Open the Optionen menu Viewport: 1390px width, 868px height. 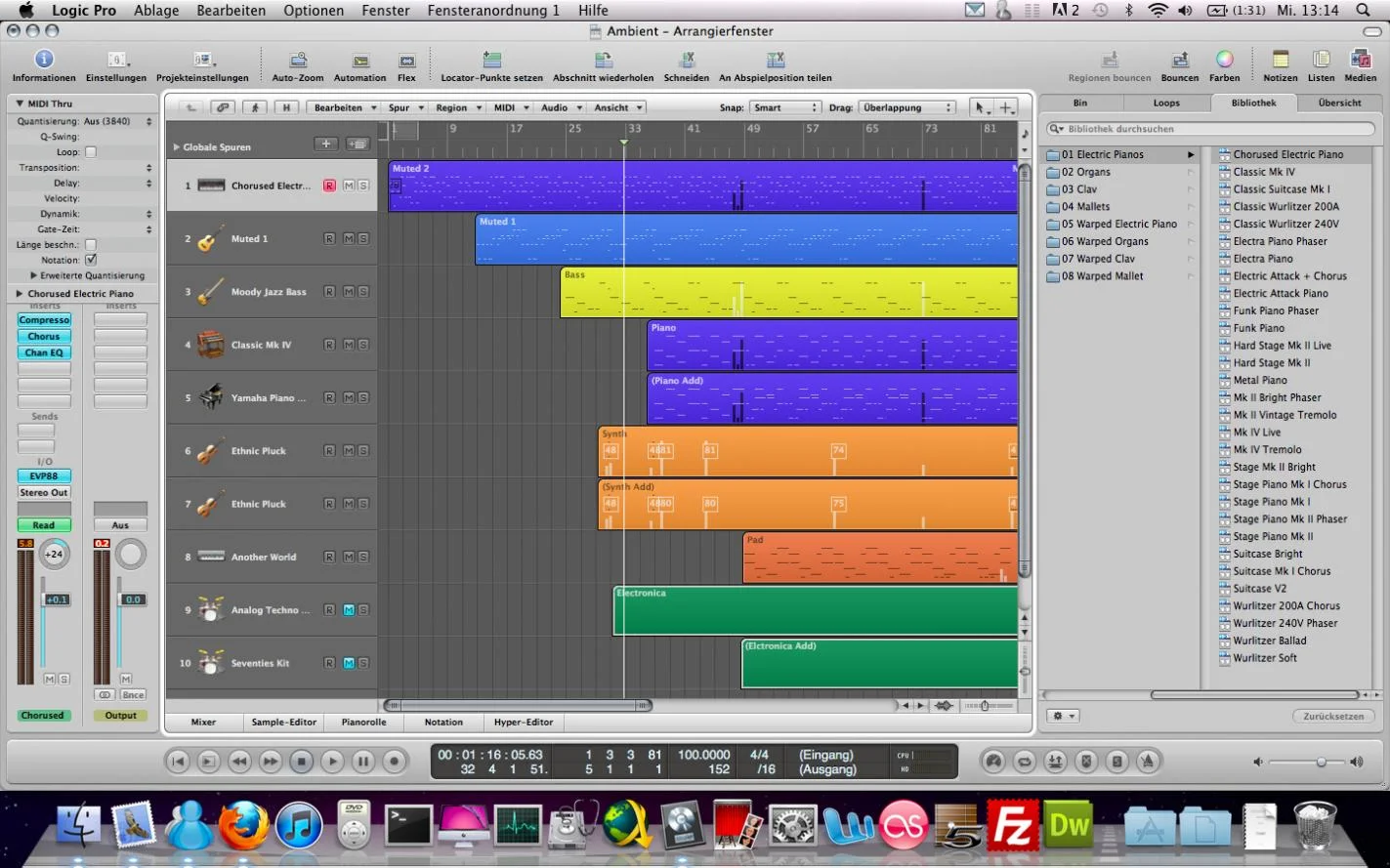(x=314, y=11)
